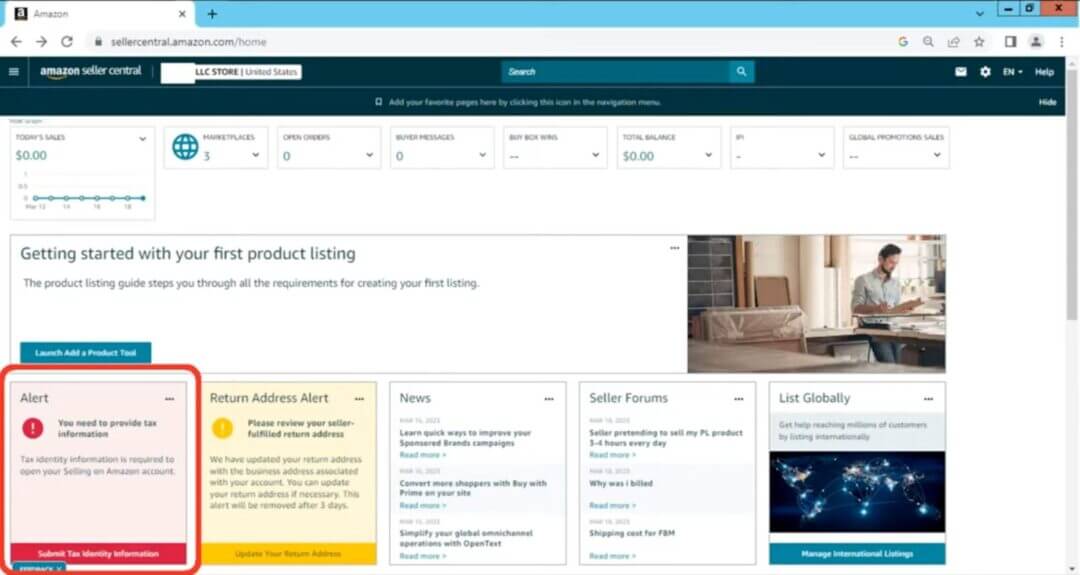The width and height of the screenshot is (1080, 575).
Task: Open the store and marketplace switcher
Action: click(x=231, y=72)
